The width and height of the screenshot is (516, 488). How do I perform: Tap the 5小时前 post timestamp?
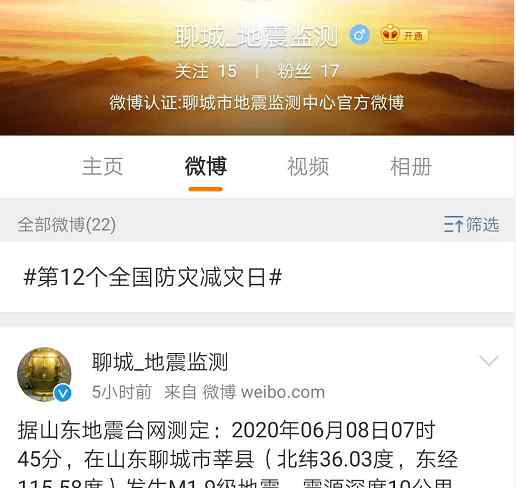[x=122, y=392]
